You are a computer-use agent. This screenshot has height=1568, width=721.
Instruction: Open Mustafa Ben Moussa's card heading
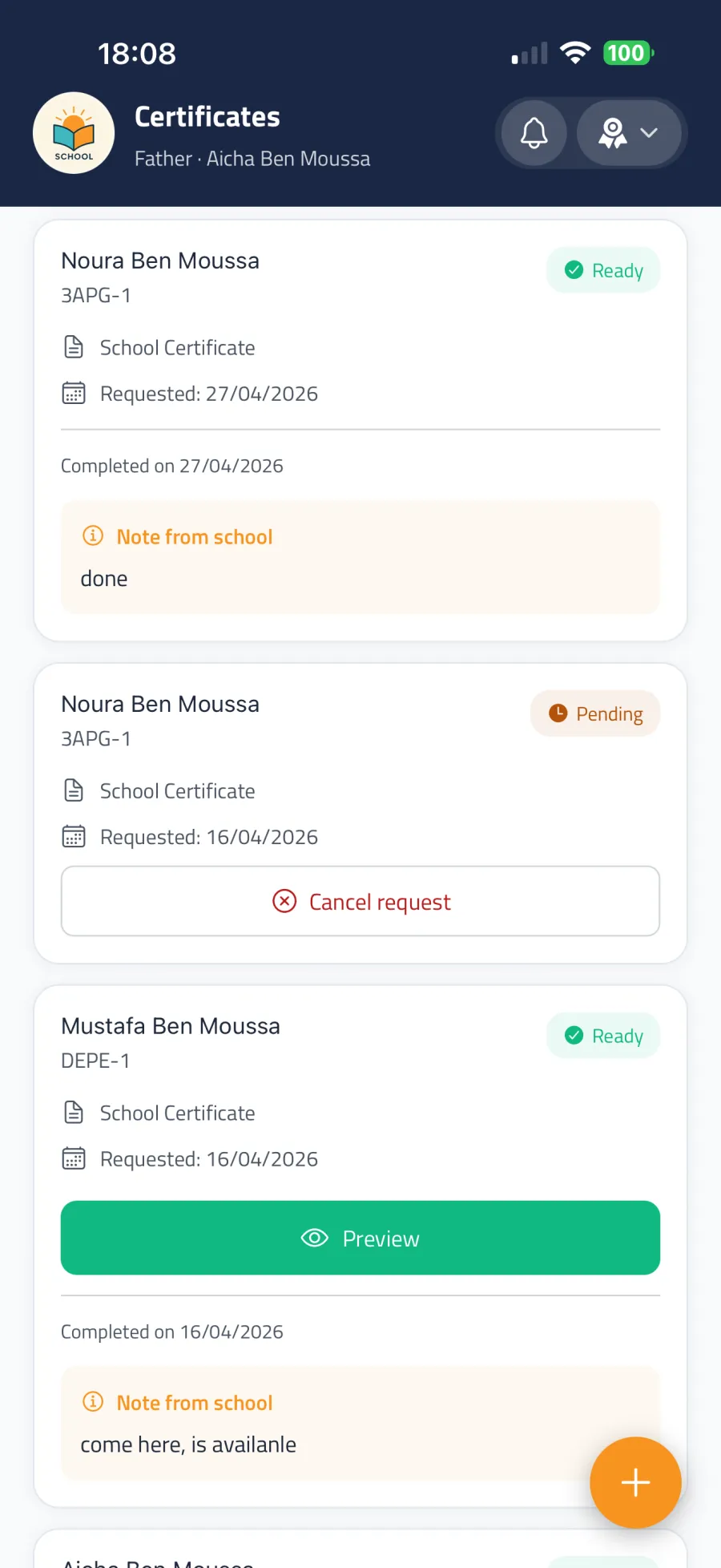(171, 1026)
